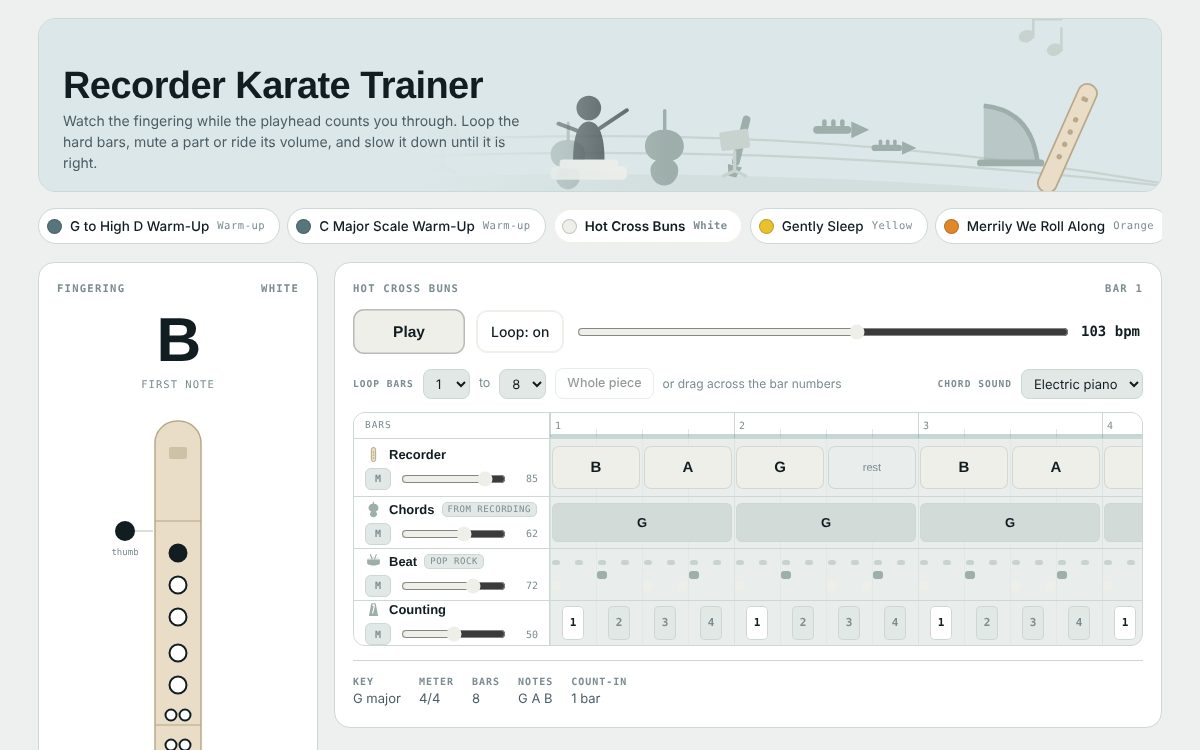Click the G note in bar 2
The image size is (1200, 750).
click(780, 467)
